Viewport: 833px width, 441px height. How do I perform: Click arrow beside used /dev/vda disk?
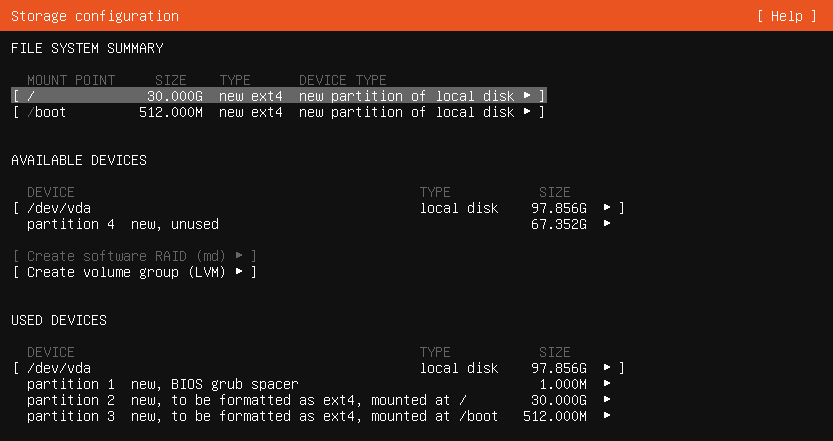[x=607, y=368]
